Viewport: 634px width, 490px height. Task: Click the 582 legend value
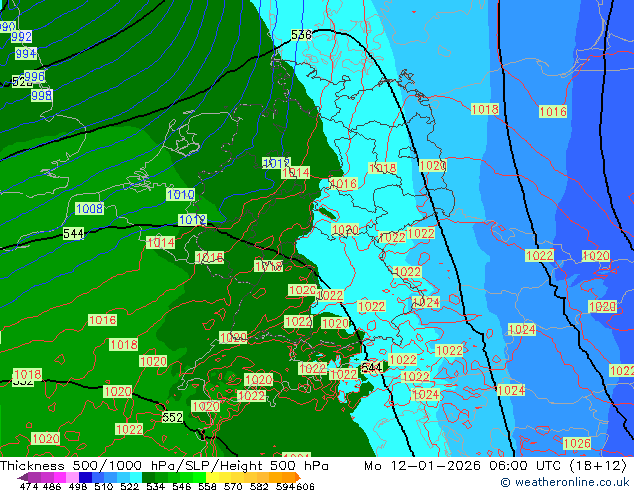(x=259, y=486)
